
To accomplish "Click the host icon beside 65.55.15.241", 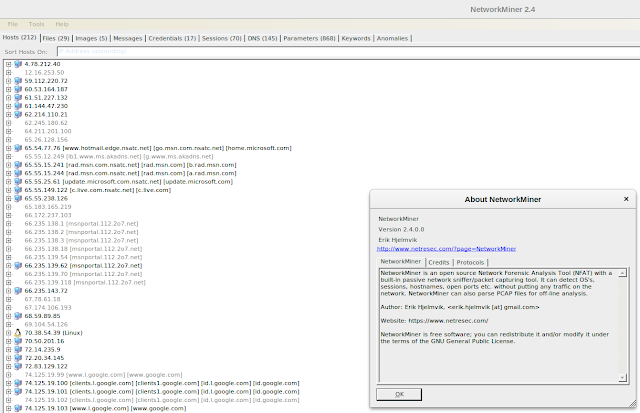I will 18,165.
